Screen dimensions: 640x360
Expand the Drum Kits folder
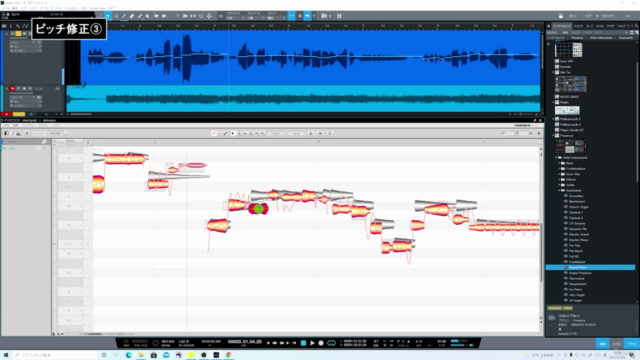(560, 174)
